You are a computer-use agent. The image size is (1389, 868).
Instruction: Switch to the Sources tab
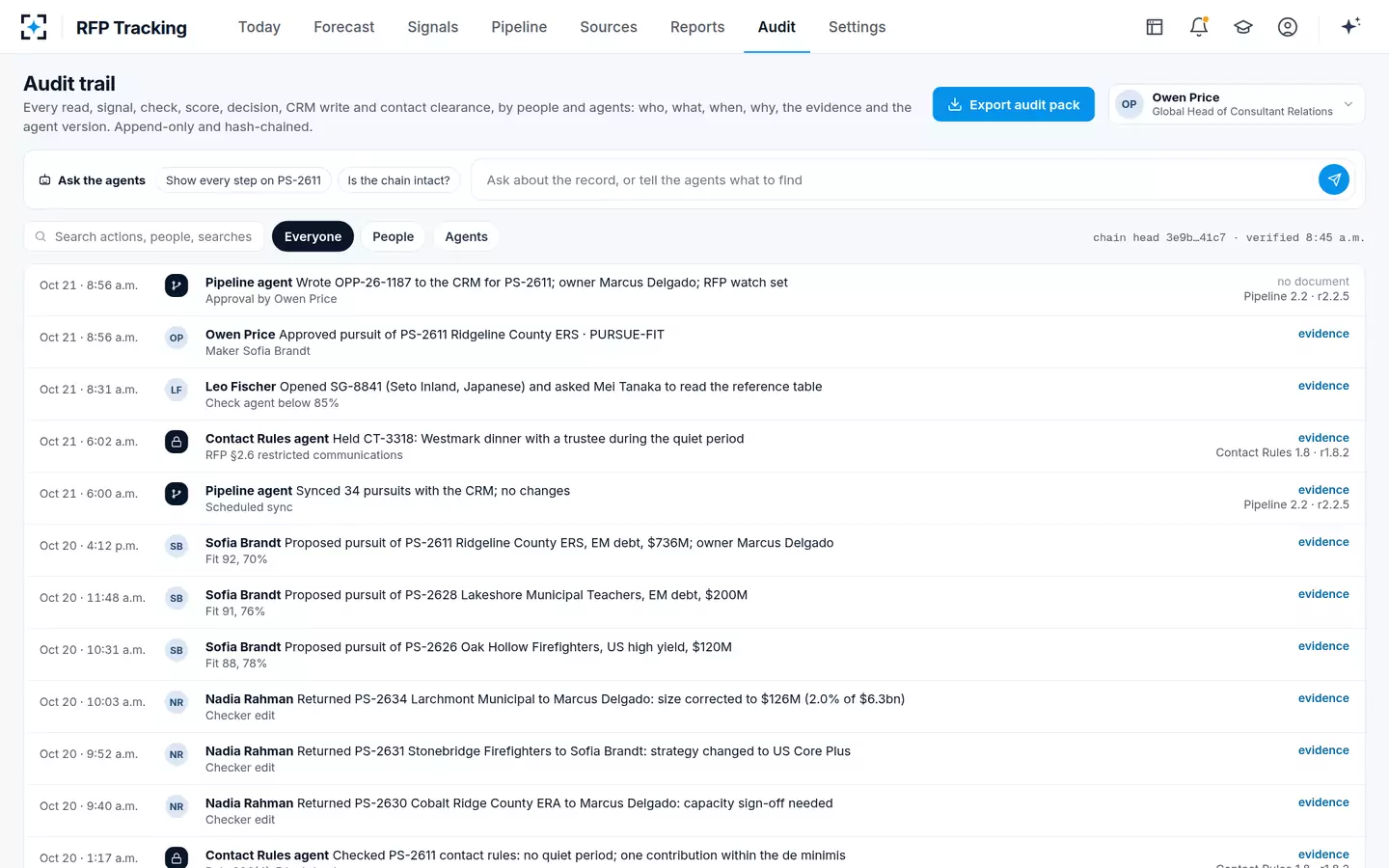609,27
